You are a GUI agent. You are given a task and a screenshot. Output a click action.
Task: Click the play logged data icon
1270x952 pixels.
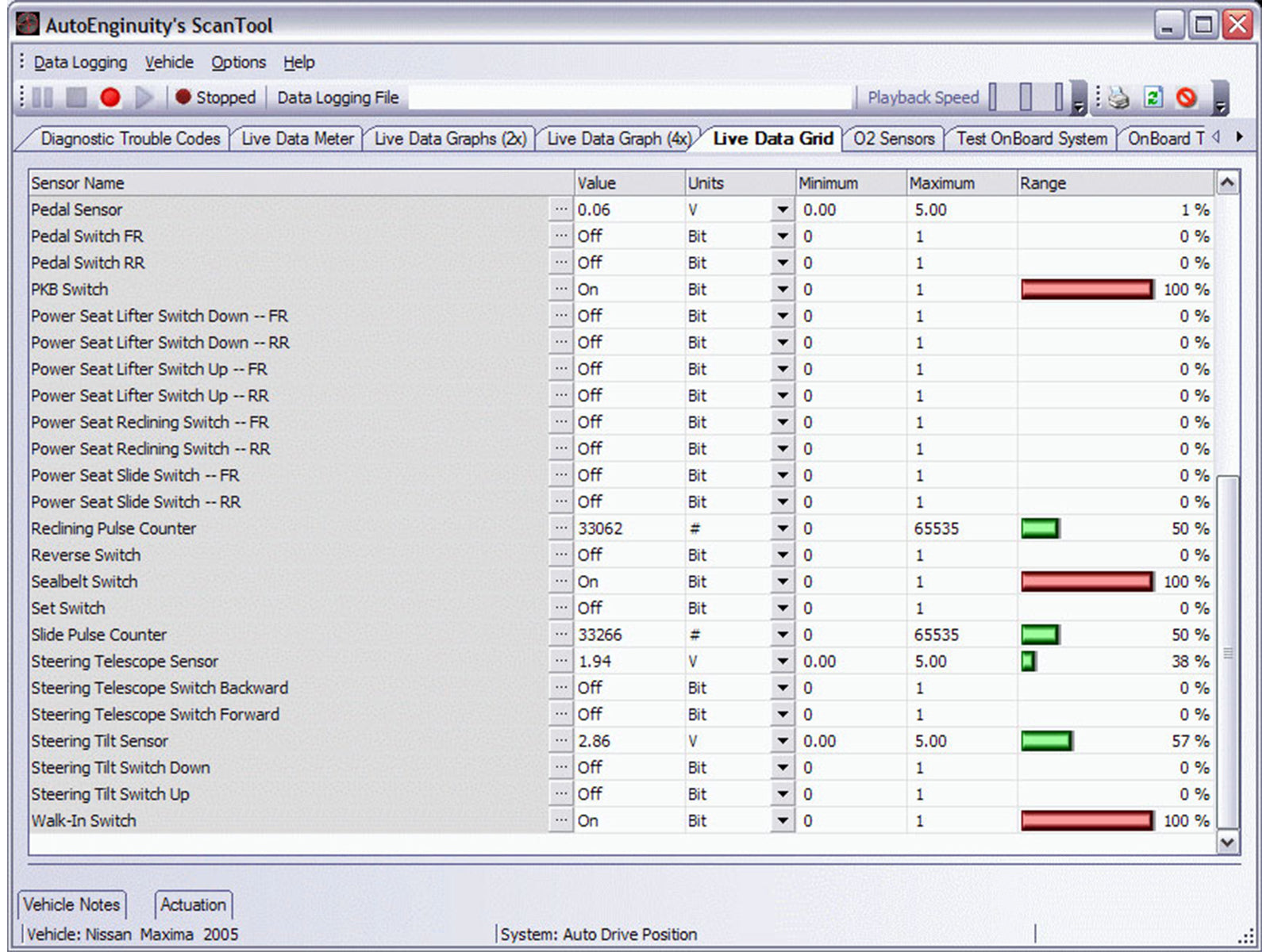144,98
